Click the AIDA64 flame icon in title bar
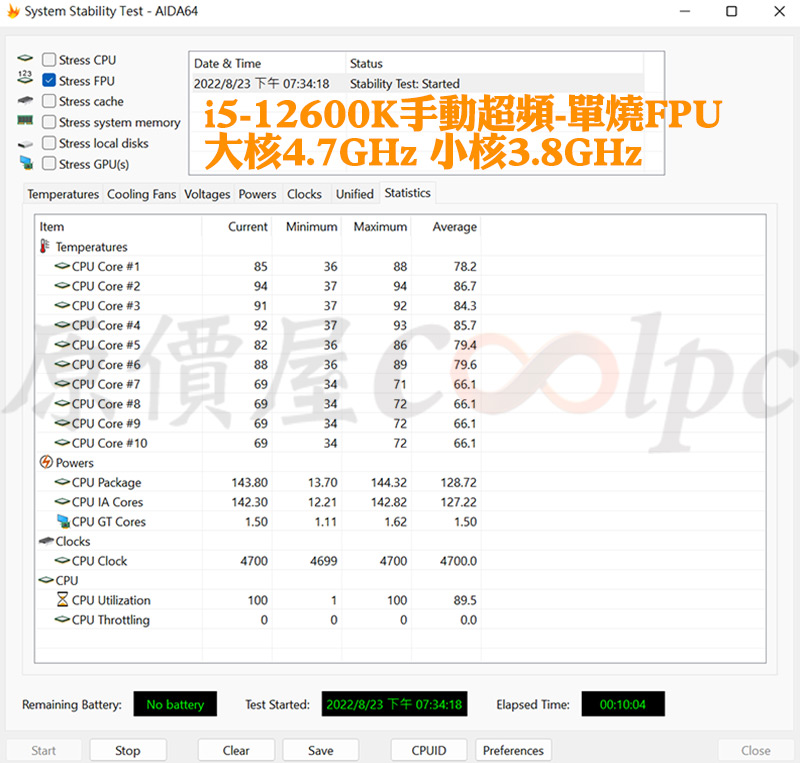The width and height of the screenshot is (800, 763). pos(13,11)
